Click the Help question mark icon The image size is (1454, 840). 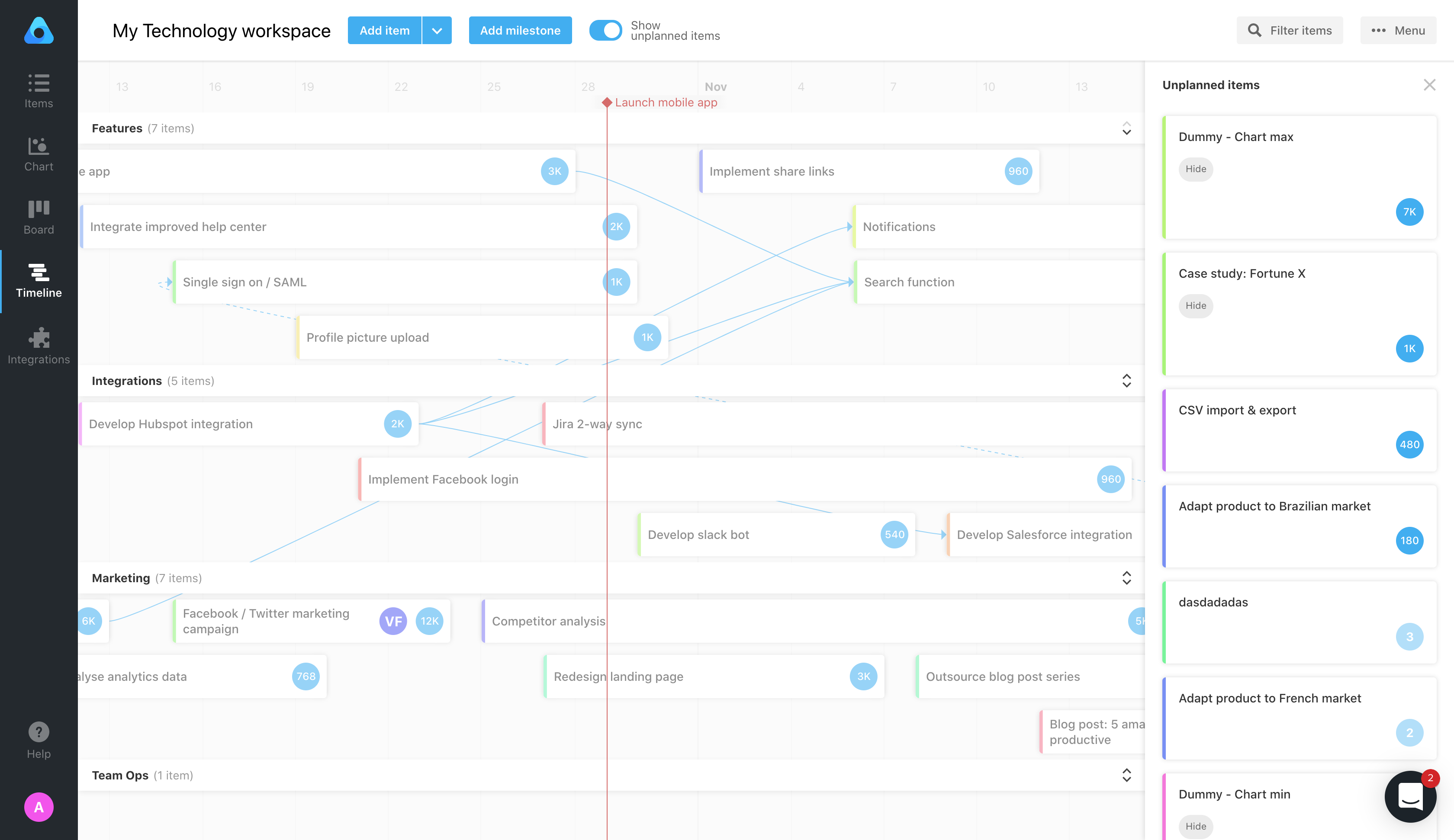click(x=39, y=731)
